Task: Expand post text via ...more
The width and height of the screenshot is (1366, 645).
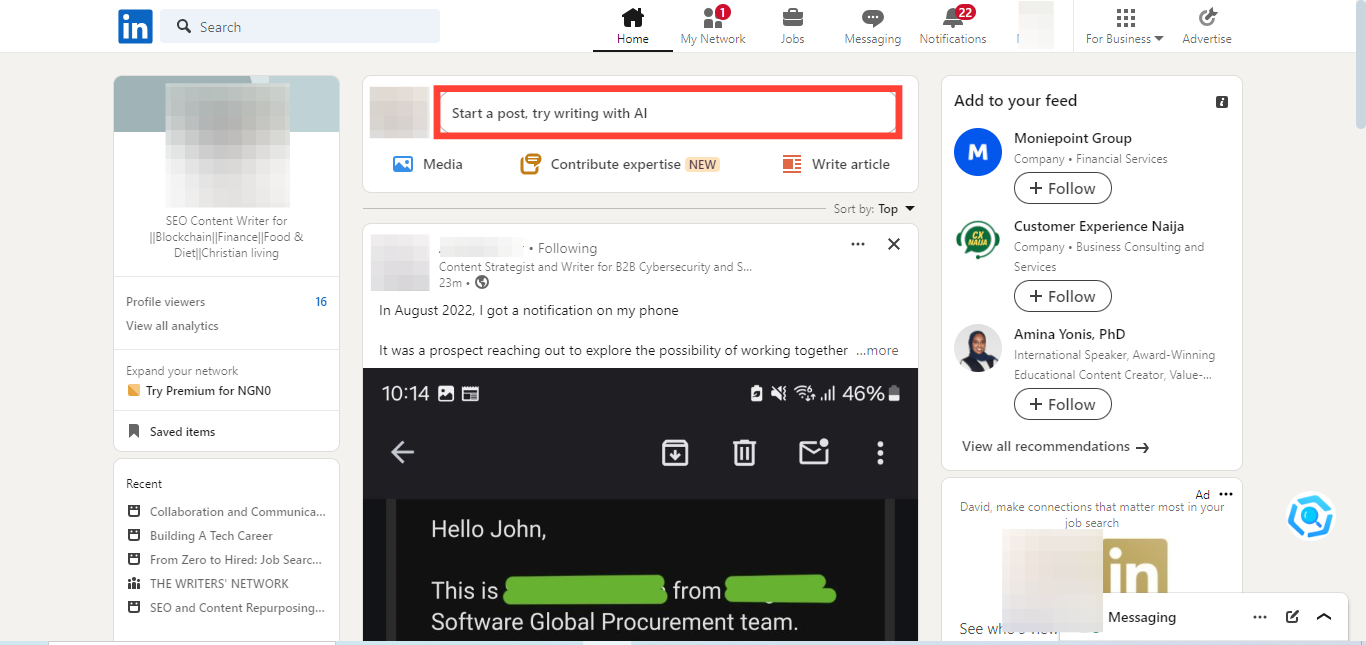Action: (877, 351)
